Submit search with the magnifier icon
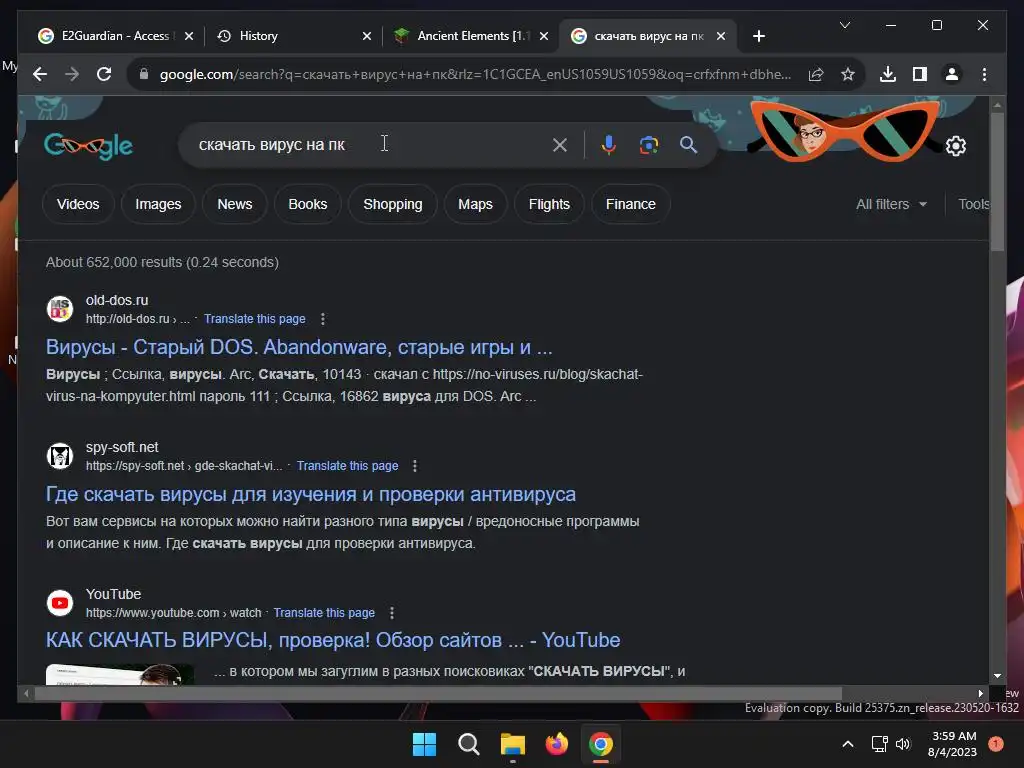The height and width of the screenshot is (768, 1024). (x=688, y=145)
